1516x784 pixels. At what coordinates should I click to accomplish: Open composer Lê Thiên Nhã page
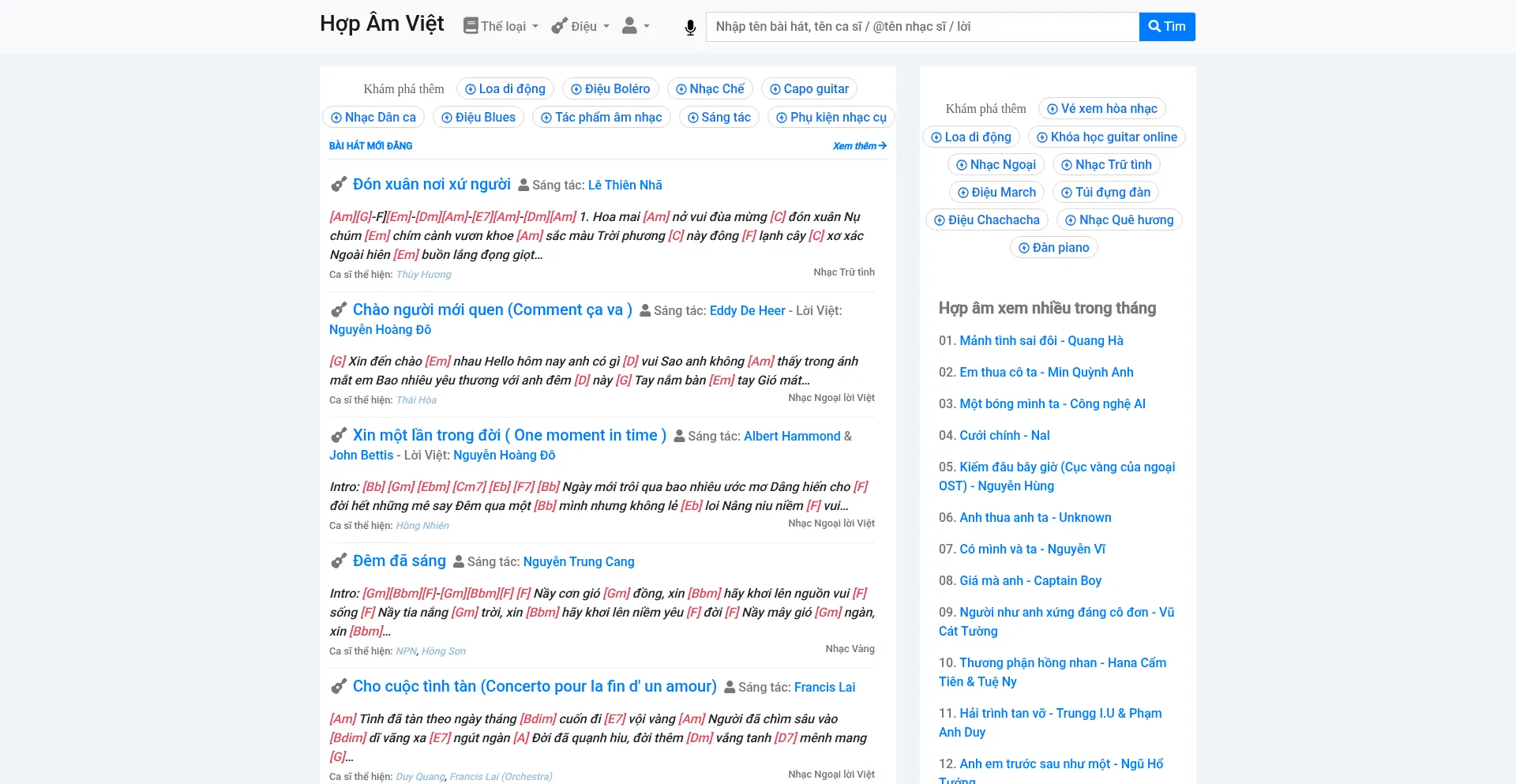point(625,186)
